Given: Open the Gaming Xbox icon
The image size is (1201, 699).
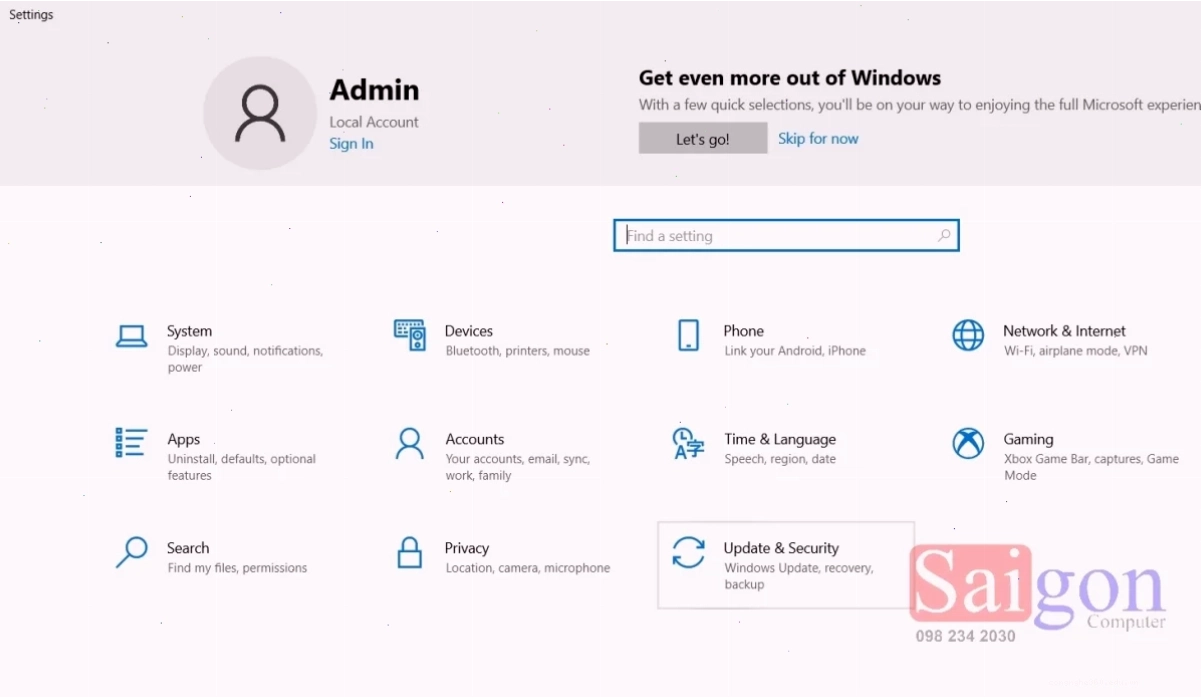Looking at the screenshot, I should pyautogui.click(x=968, y=443).
